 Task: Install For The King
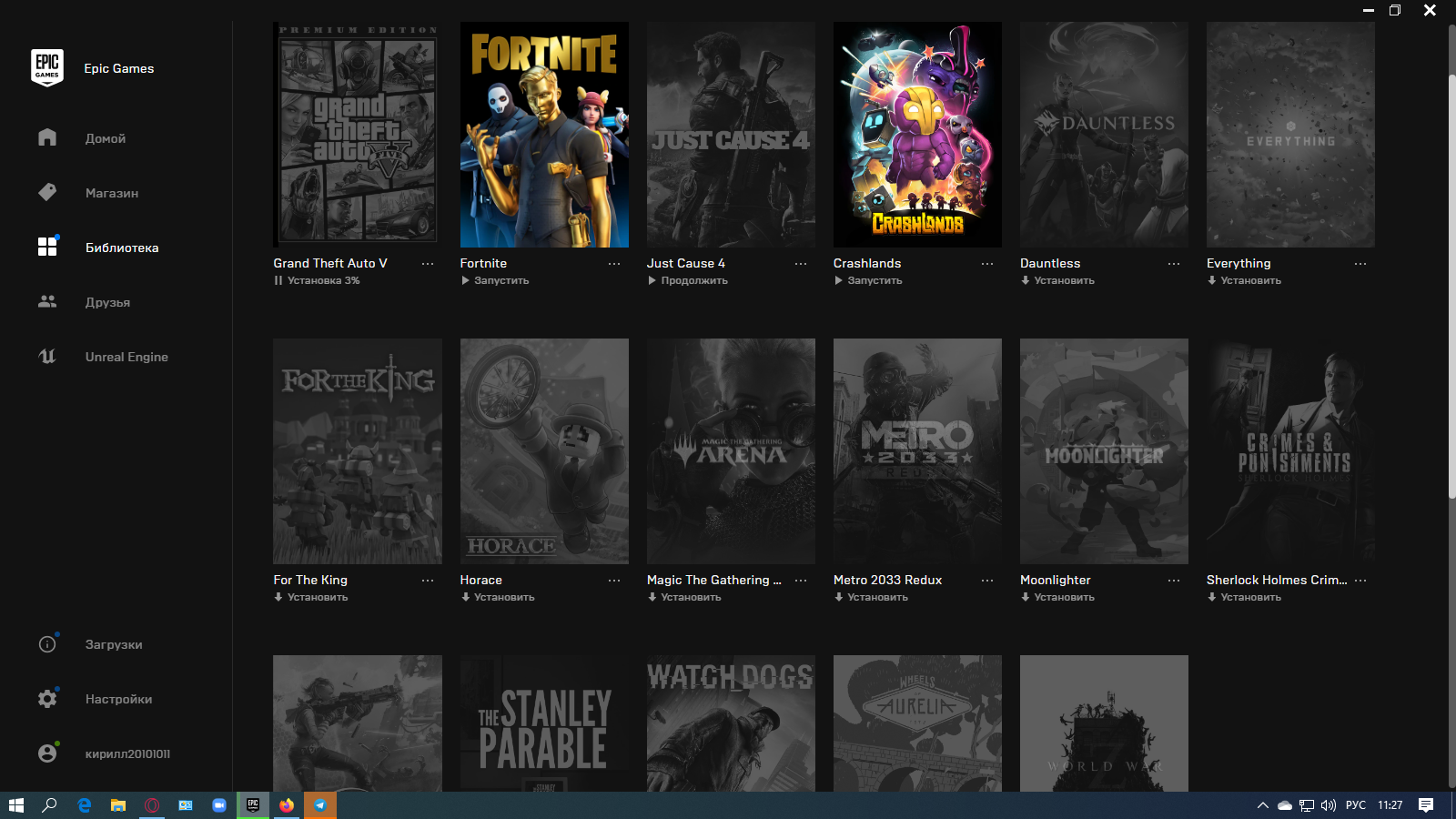tap(311, 597)
